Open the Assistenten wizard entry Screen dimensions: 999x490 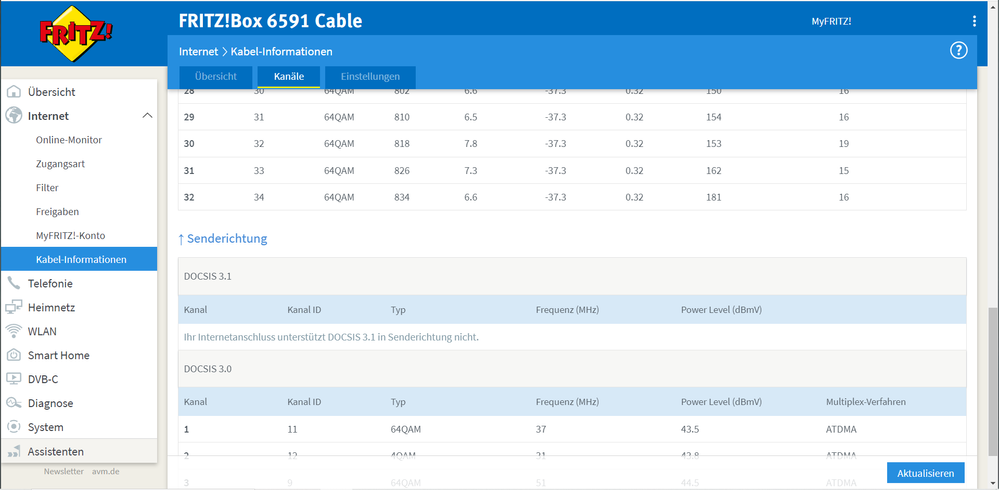56,452
